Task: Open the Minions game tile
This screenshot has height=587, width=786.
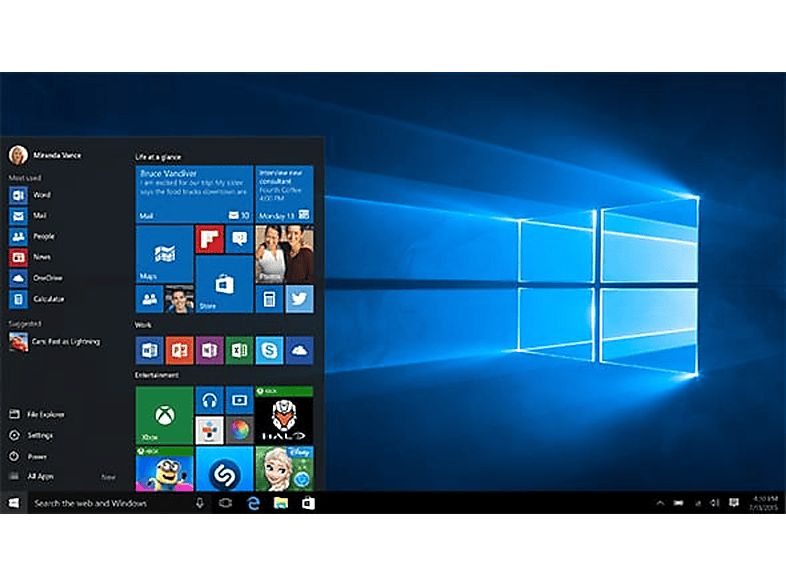Action: coord(164,469)
